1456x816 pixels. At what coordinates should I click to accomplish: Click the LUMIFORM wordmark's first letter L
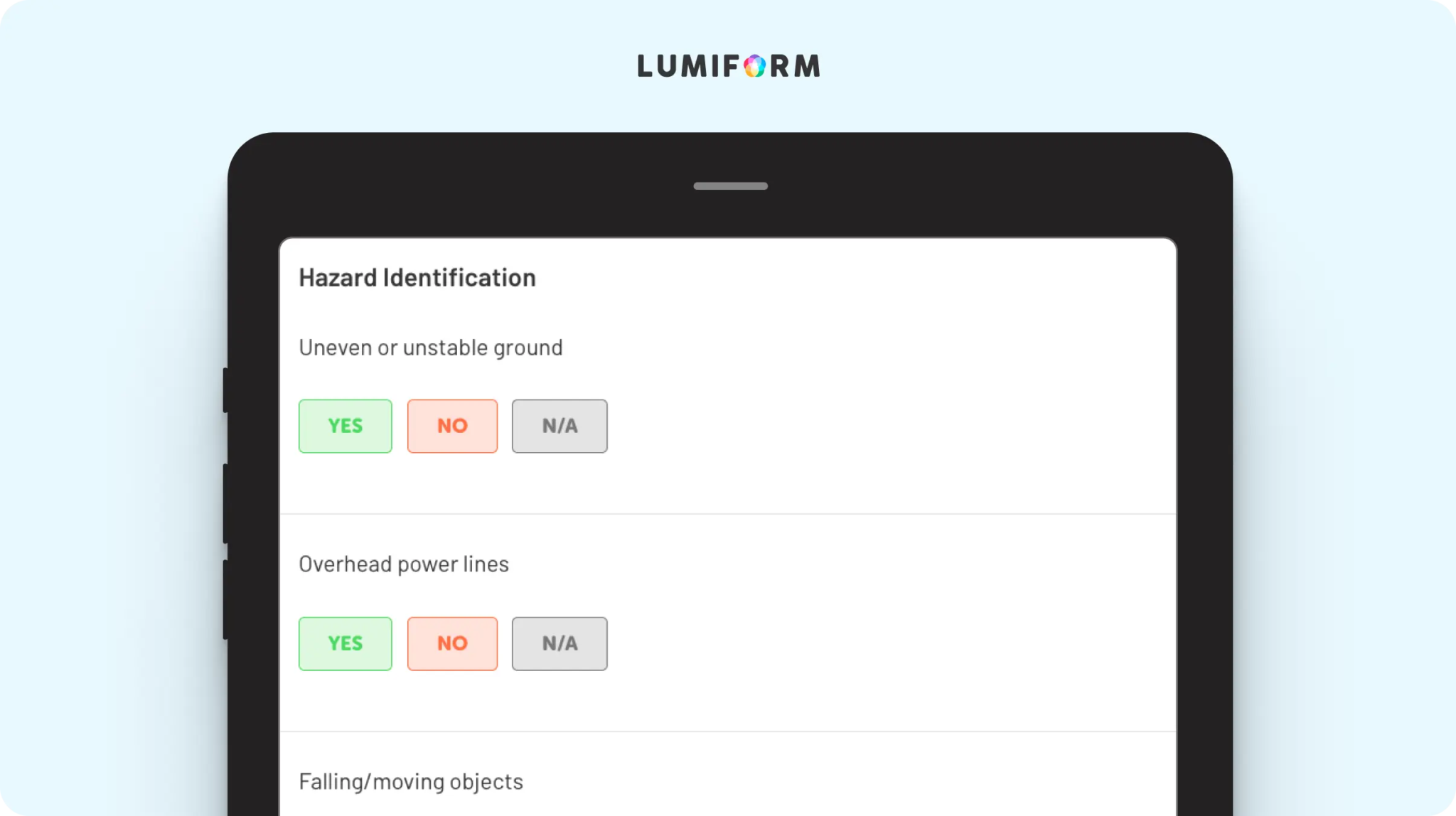coord(645,66)
